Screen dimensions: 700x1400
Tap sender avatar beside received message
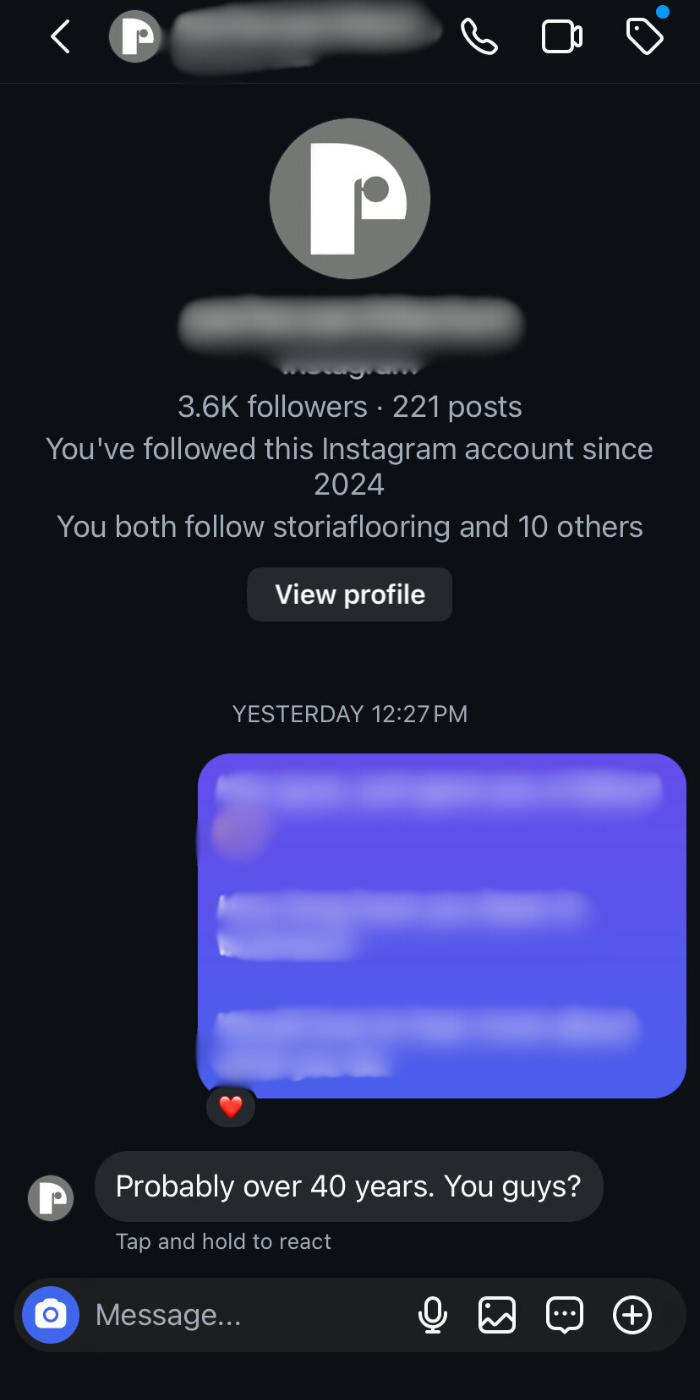click(x=50, y=1198)
